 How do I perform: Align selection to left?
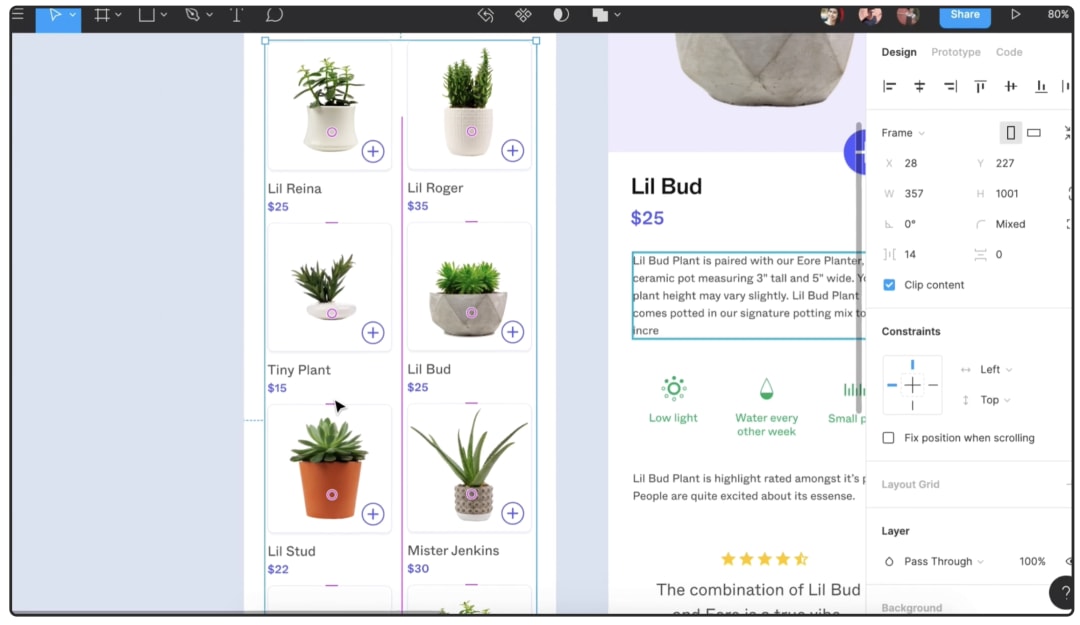pos(889,86)
